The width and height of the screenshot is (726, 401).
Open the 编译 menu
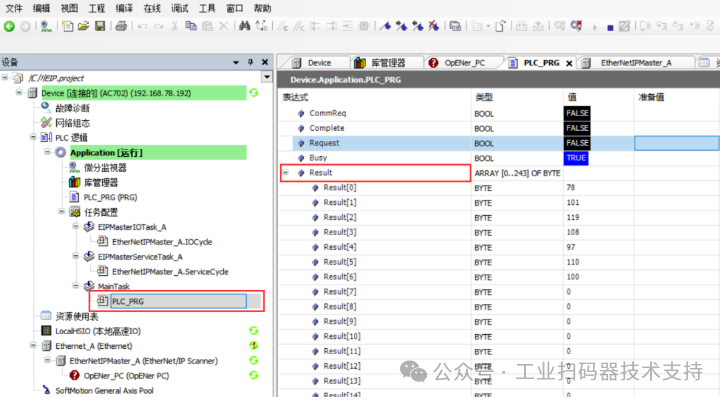click(124, 8)
